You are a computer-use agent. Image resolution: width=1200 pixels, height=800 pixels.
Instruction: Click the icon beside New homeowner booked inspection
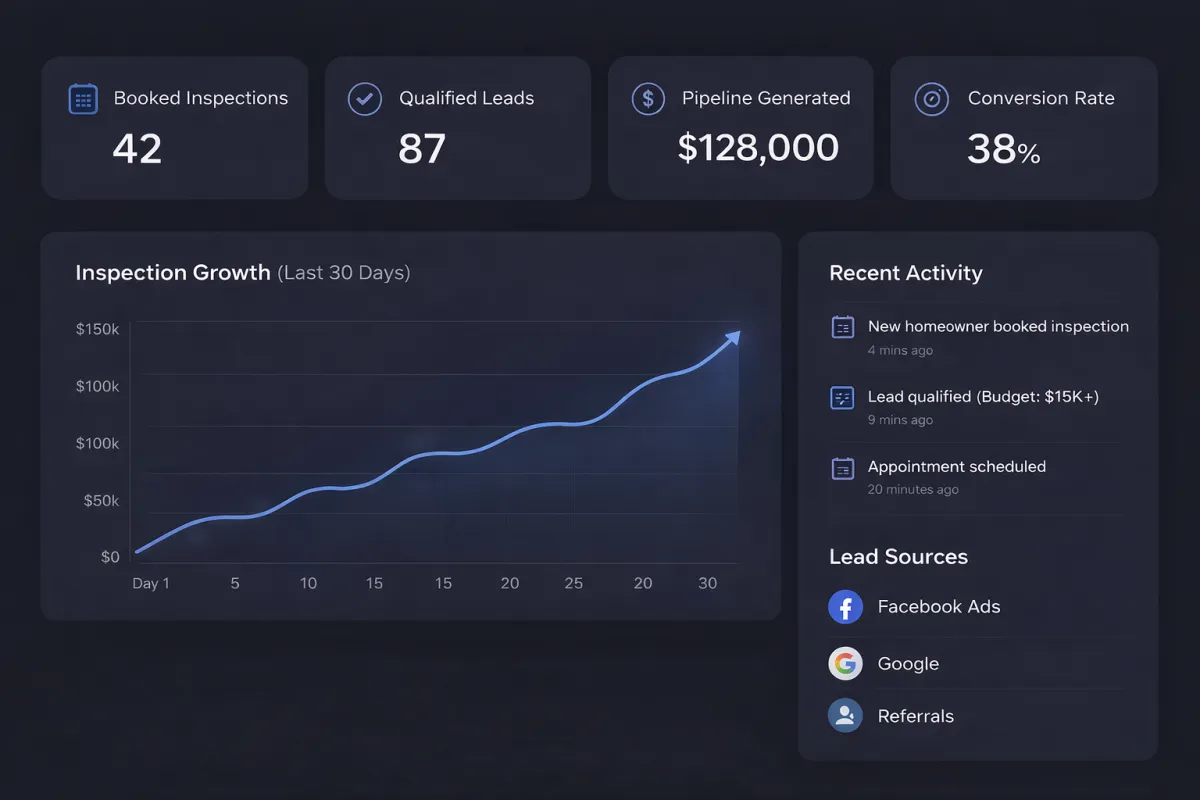coord(843,327)
